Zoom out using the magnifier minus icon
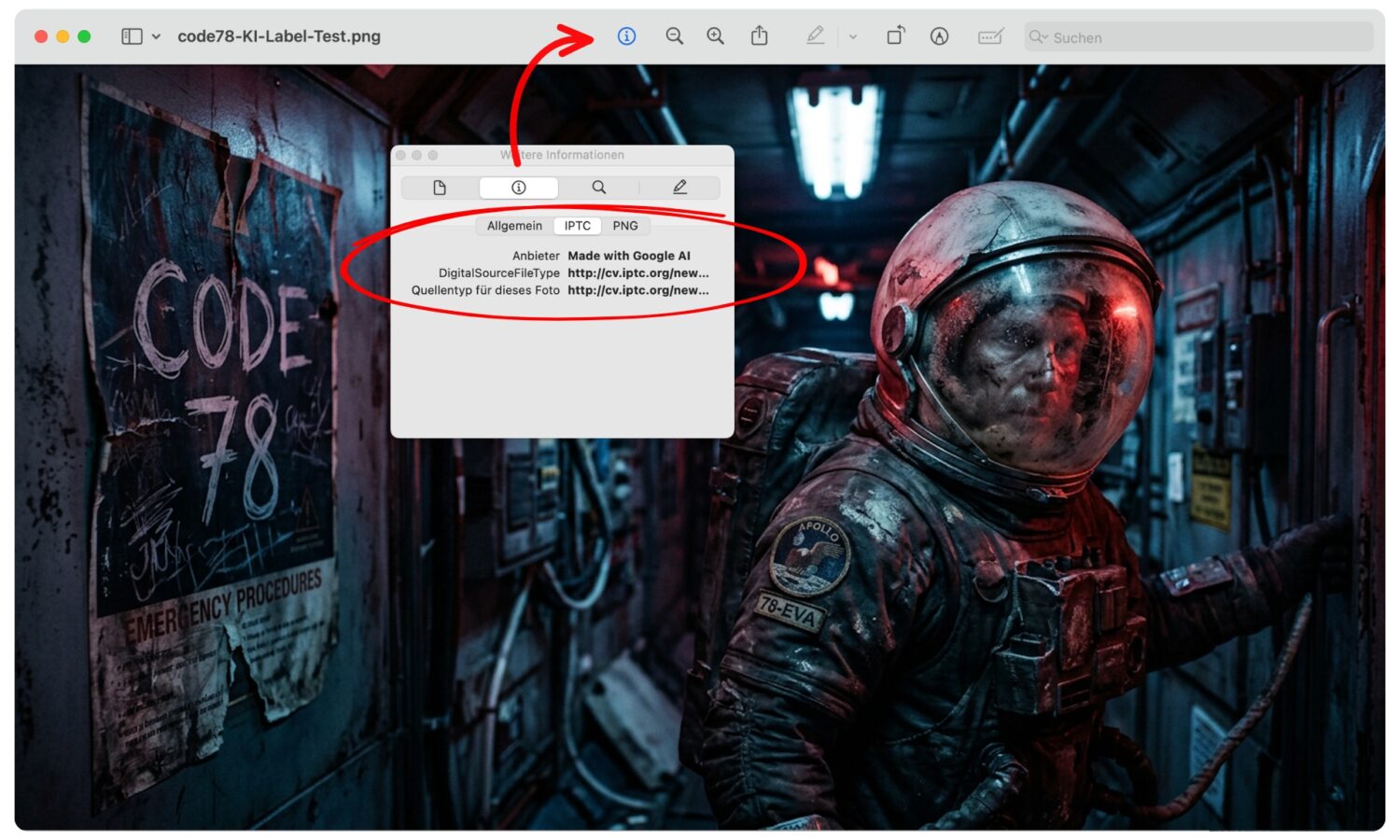The image size is (1400, 840). point(674,36)
